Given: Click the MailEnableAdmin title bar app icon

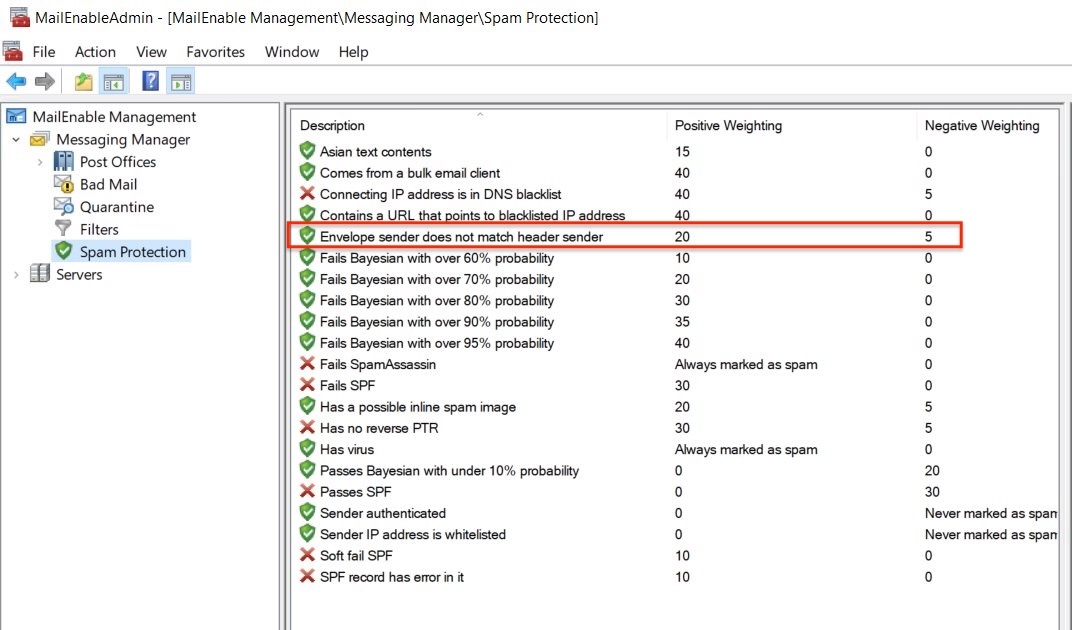Looking at the screenshot, I should pyautogui.click(x=19, y=17).
